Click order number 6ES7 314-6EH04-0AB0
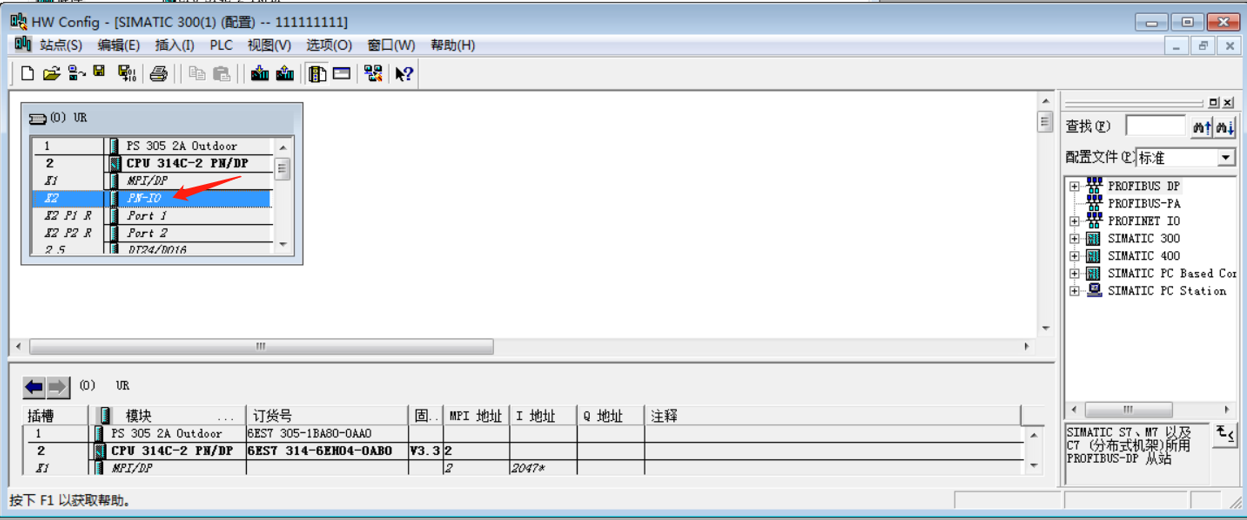 tap(320, 451)
